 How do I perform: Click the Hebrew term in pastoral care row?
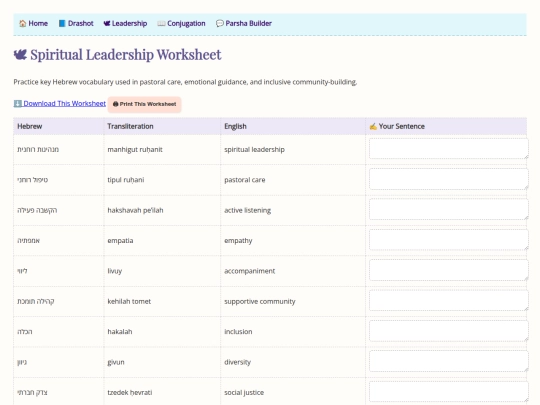tap(33, 180)
